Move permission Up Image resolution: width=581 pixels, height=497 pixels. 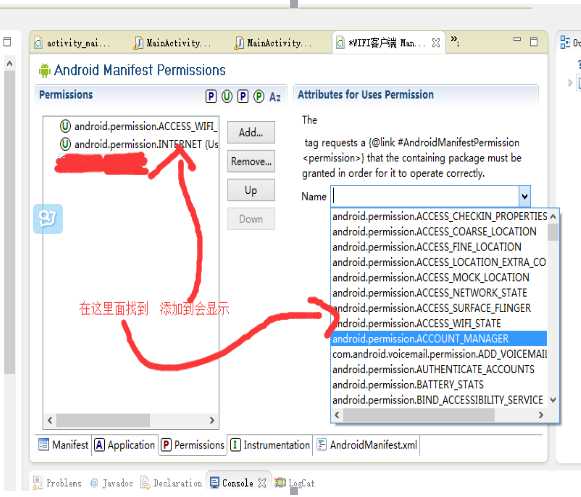click(x=251, y=190)
